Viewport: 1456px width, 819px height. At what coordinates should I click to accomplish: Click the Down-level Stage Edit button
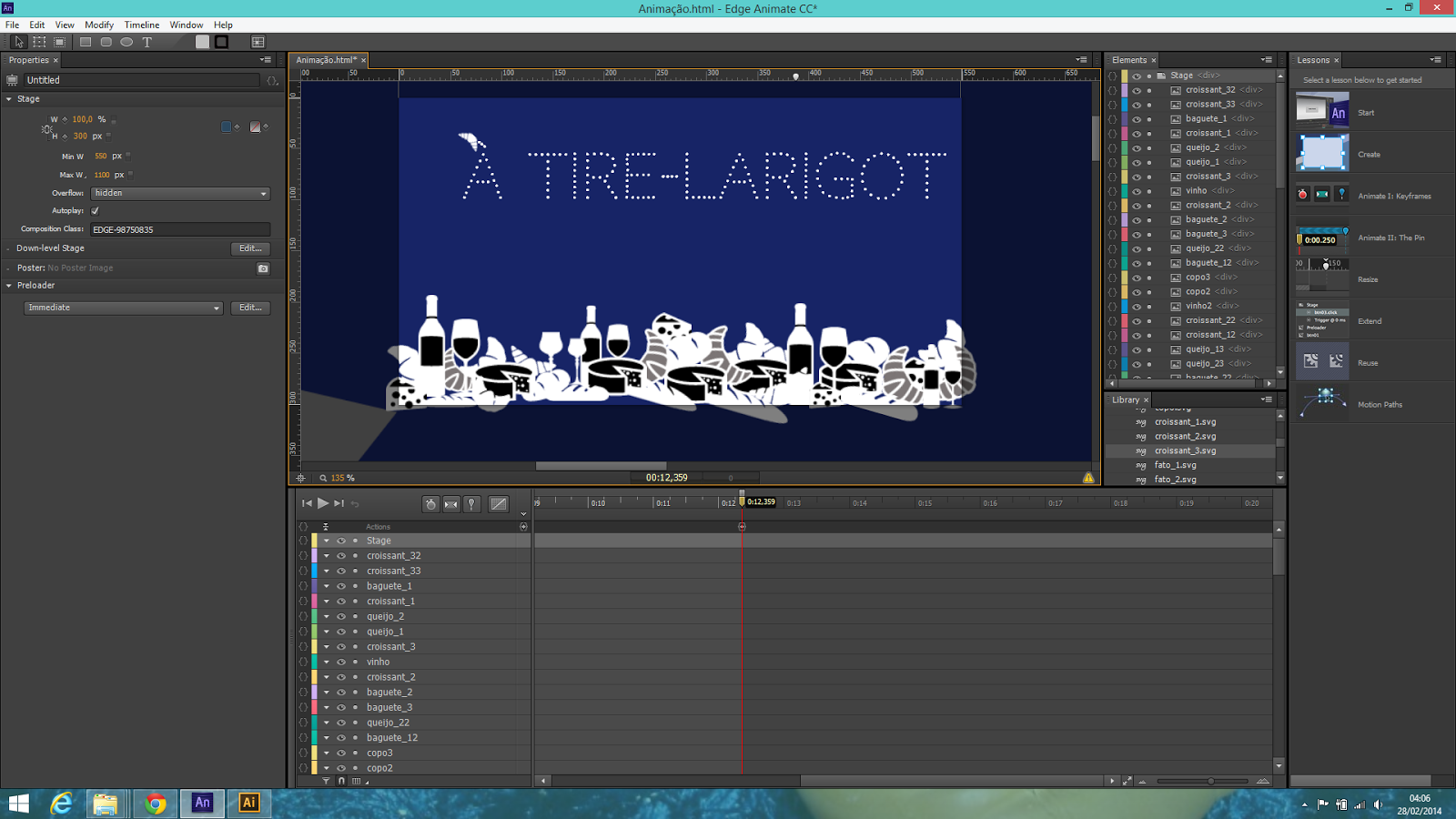[250, 248]
